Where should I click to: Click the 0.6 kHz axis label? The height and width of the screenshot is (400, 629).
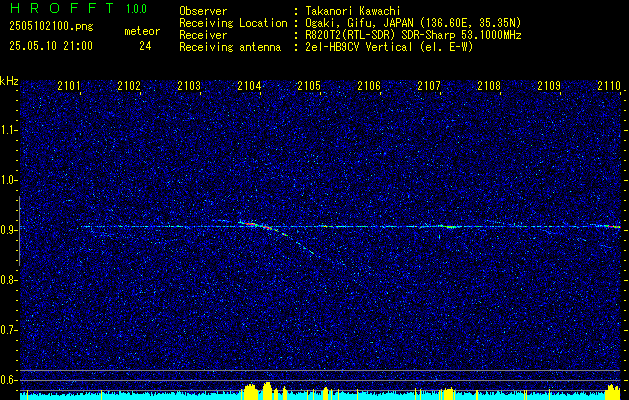pos(9,380)
